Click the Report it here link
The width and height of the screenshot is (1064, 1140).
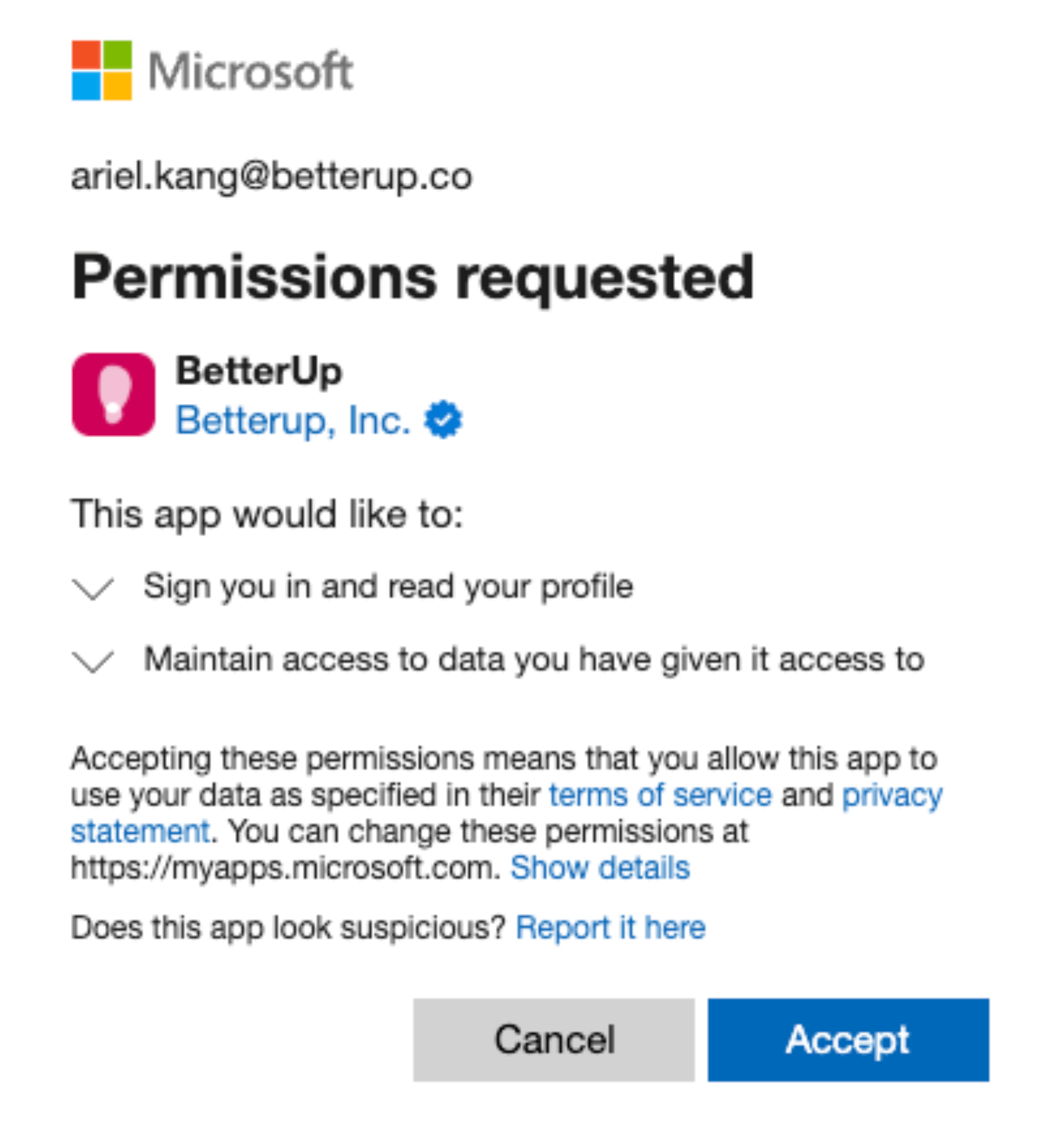611,927
